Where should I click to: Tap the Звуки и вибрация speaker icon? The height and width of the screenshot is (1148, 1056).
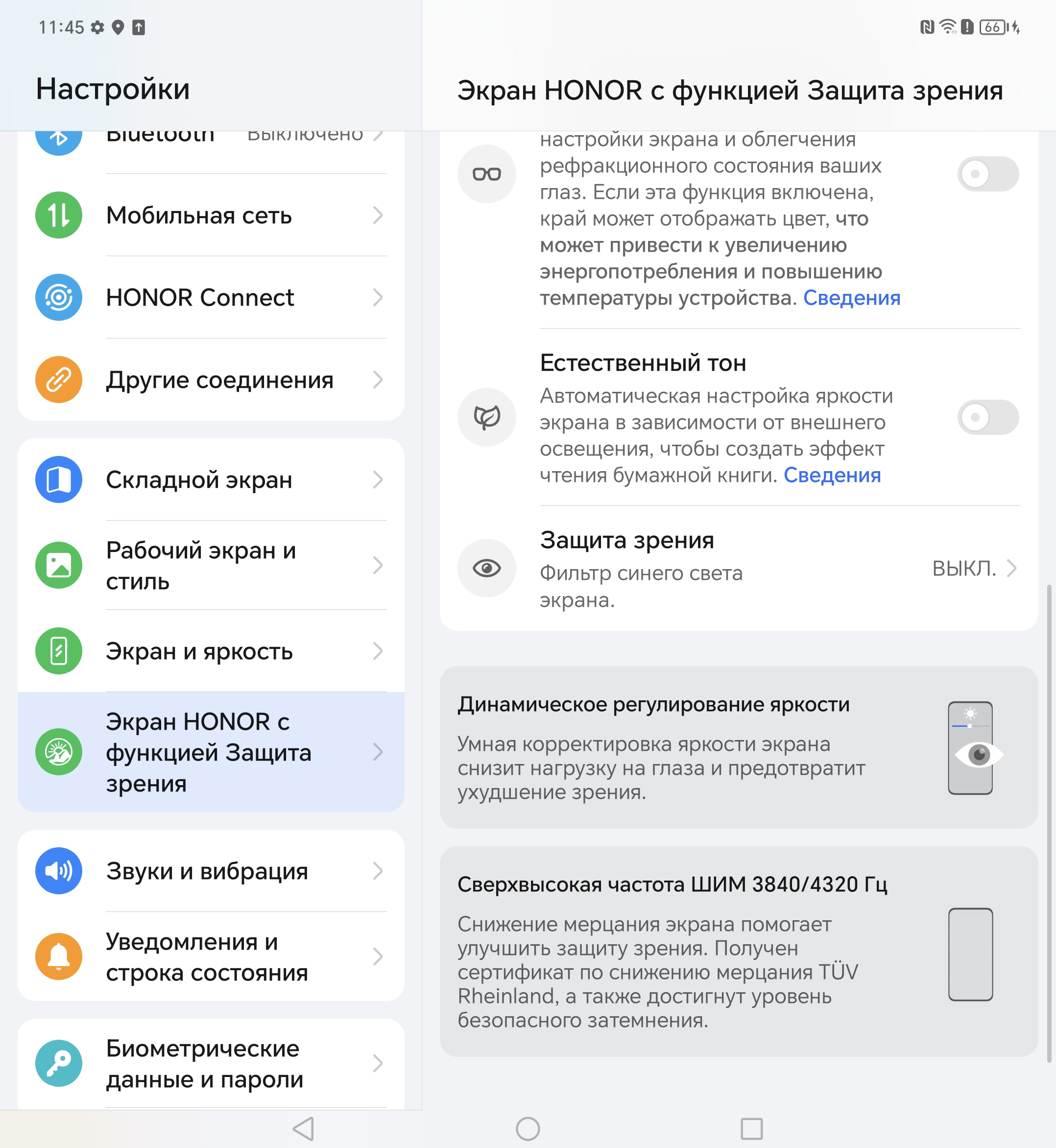[x=59, y=870]
